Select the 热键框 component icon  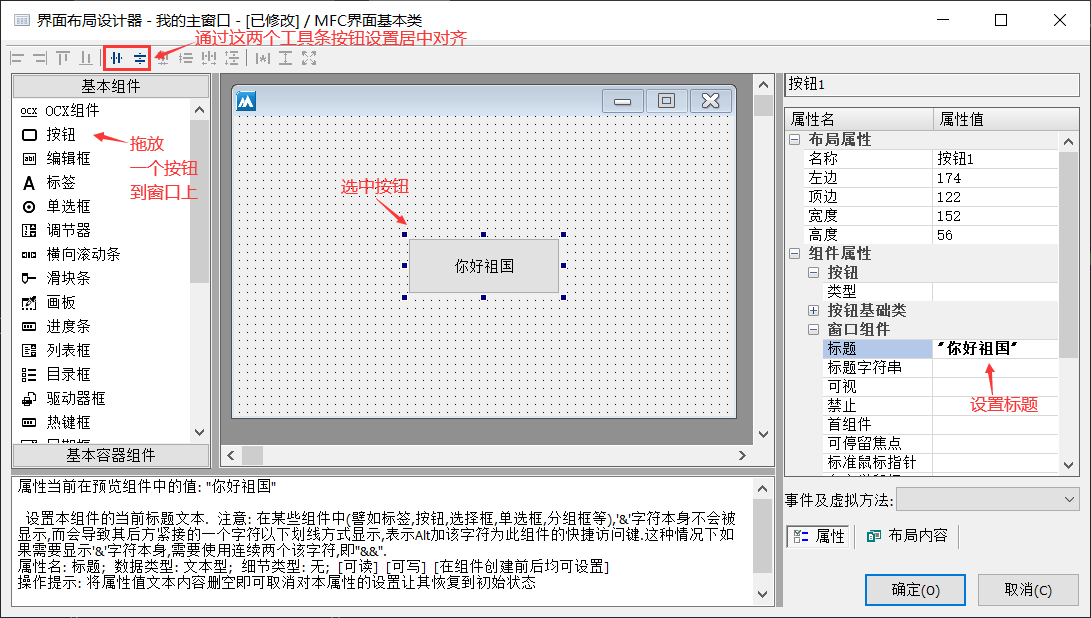click(29, 422)
